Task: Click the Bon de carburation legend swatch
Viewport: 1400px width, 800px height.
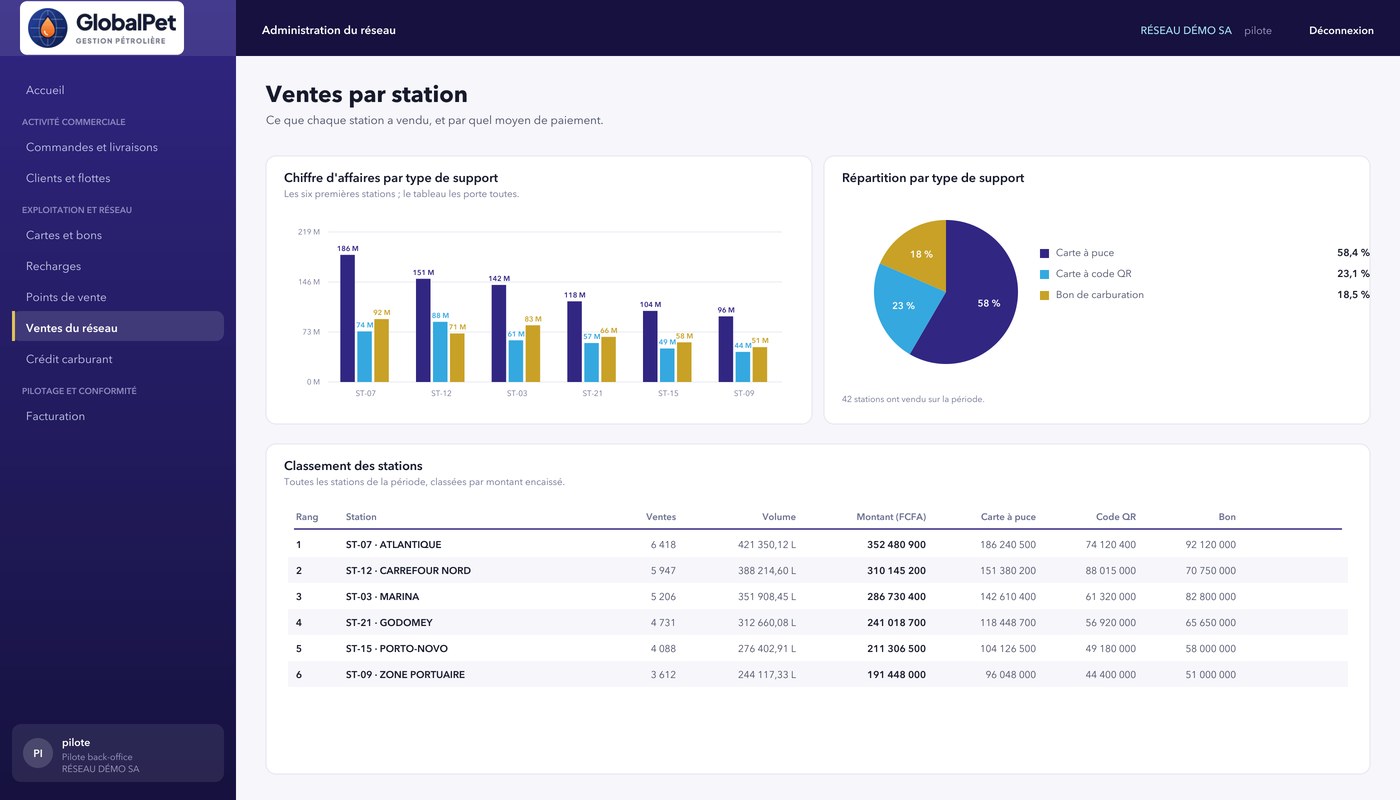Action: tap(1045, 295)
